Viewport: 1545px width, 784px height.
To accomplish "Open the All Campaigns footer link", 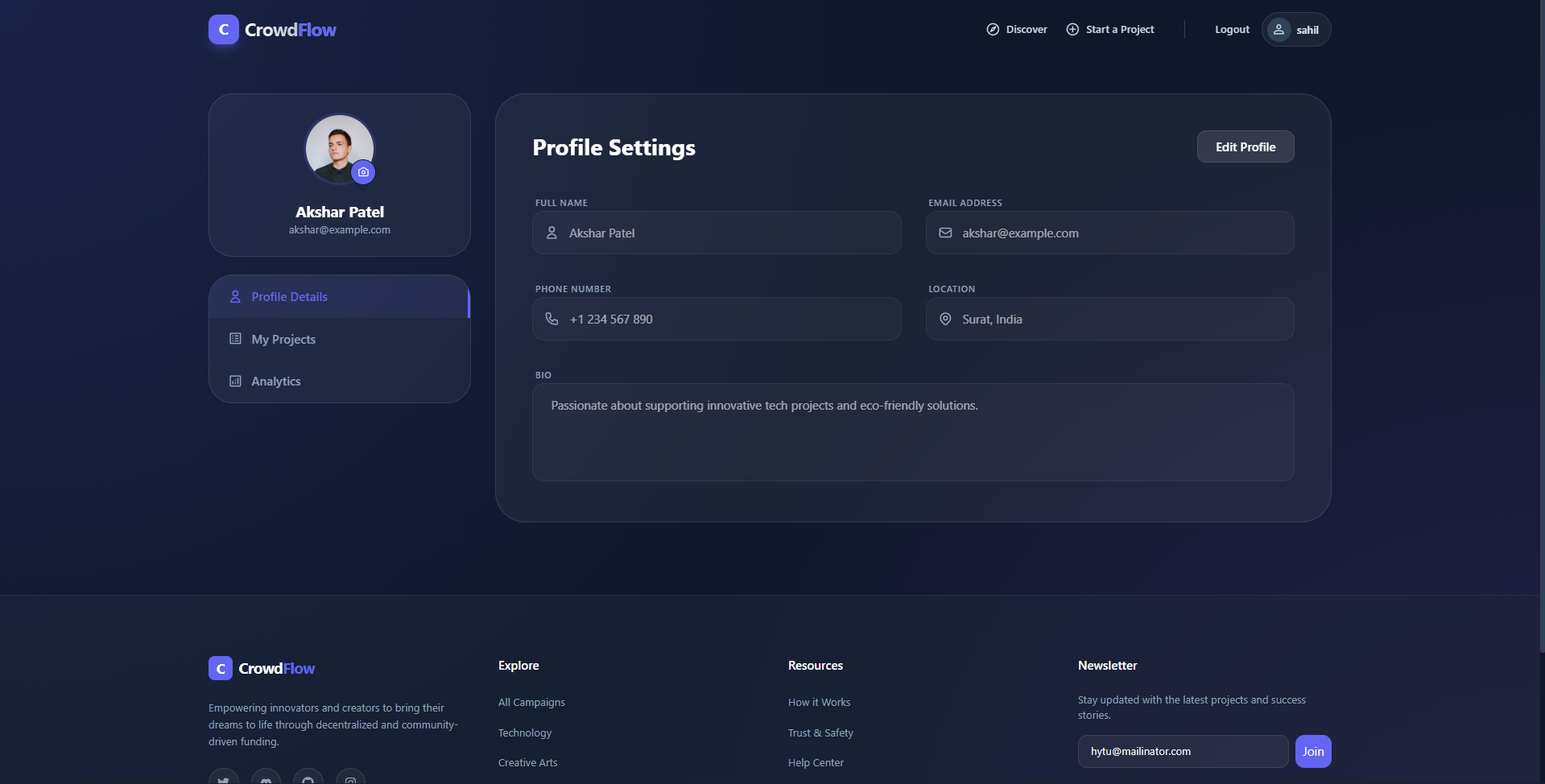I will 531,703.
